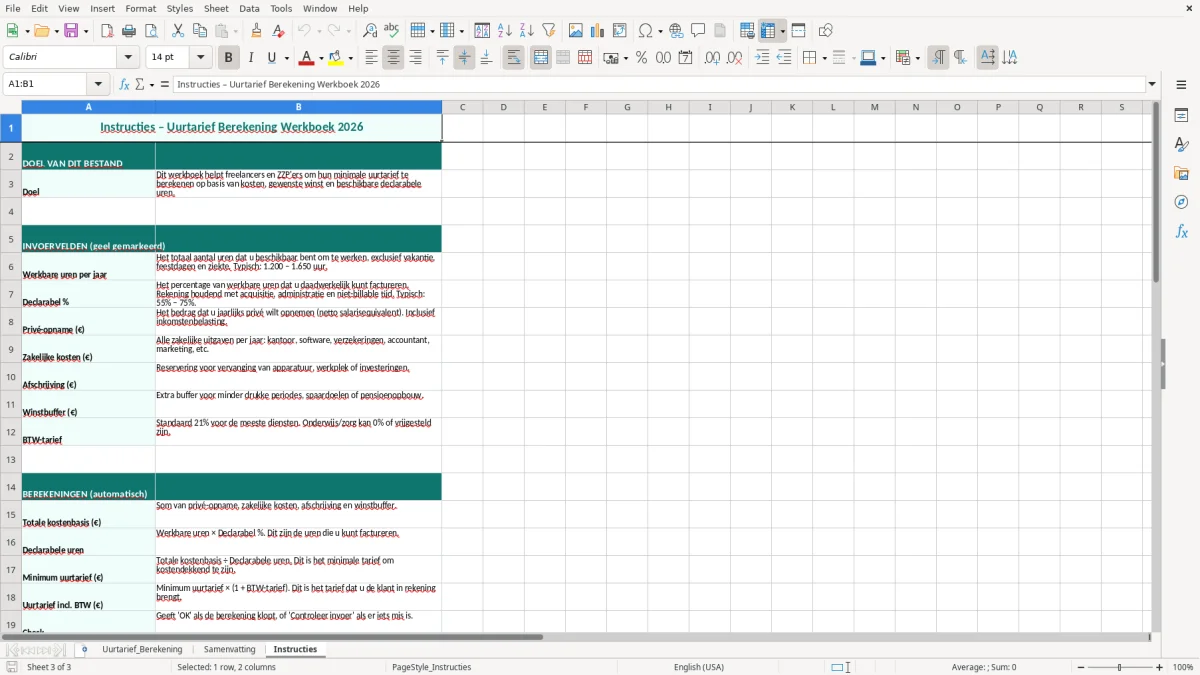Open the Function Wizard fx icon
Viewport: 1200px width, 675px height.
pyautogui.click(x=125, y=84)
